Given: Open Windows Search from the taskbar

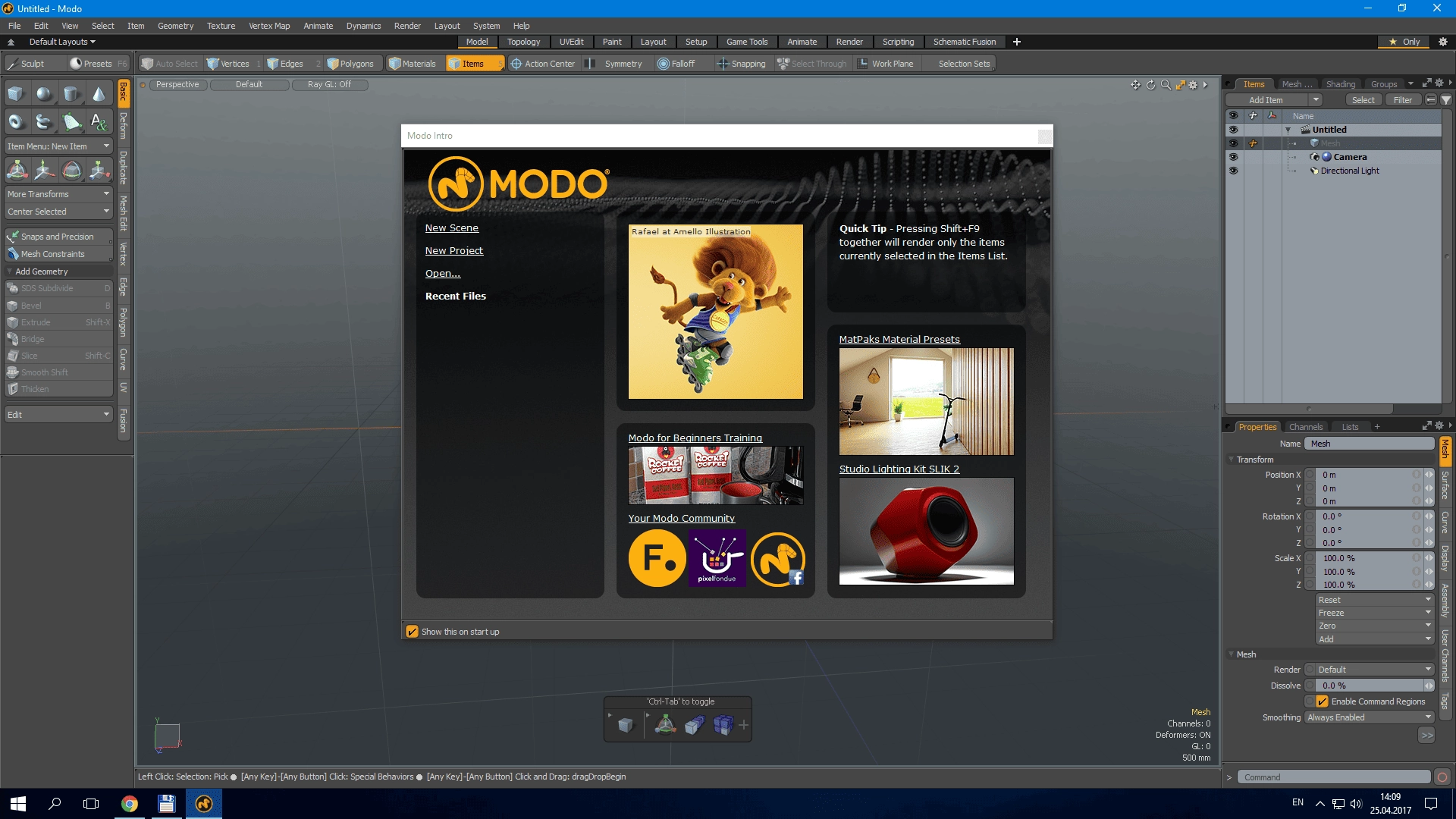Looking at the screenshot, I should tap(55, 804).
